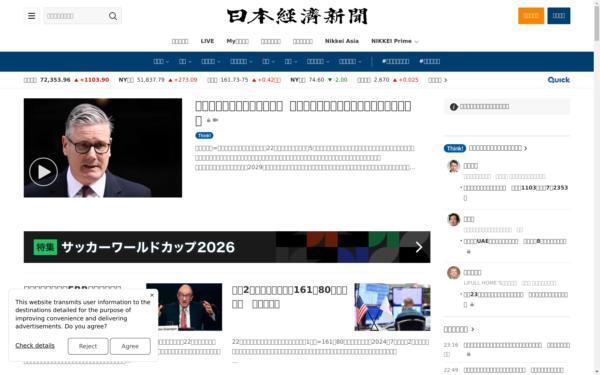
Task: Open the trading floor thumbnail with flags
Action: click(x=392, y=307)
